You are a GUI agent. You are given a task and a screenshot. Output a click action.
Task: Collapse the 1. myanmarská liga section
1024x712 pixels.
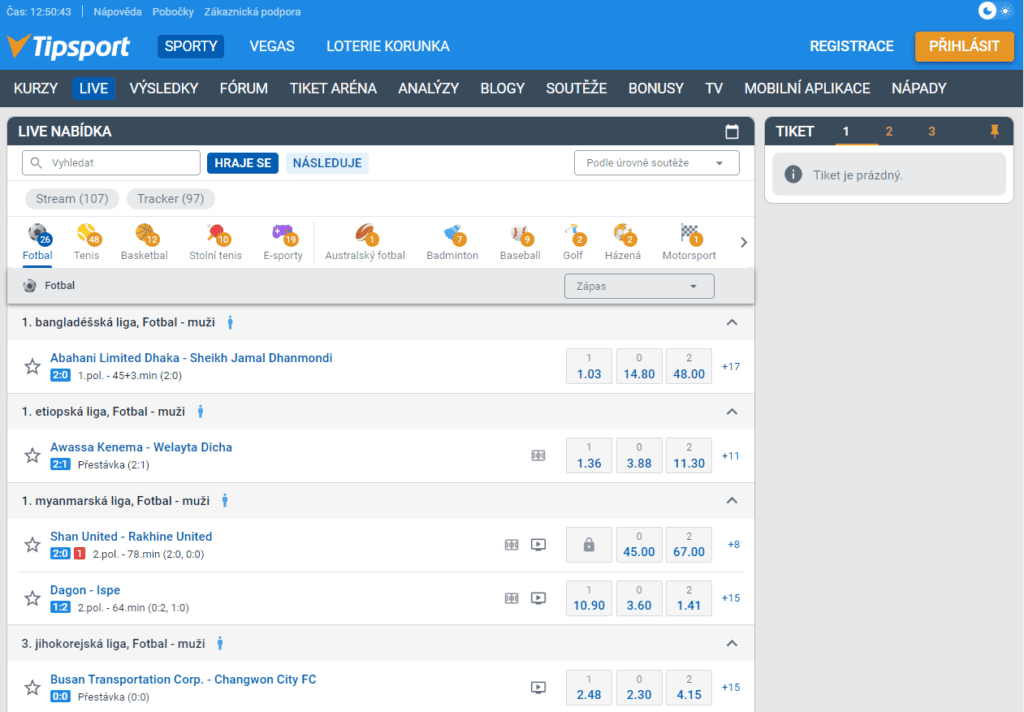[732, 501]
